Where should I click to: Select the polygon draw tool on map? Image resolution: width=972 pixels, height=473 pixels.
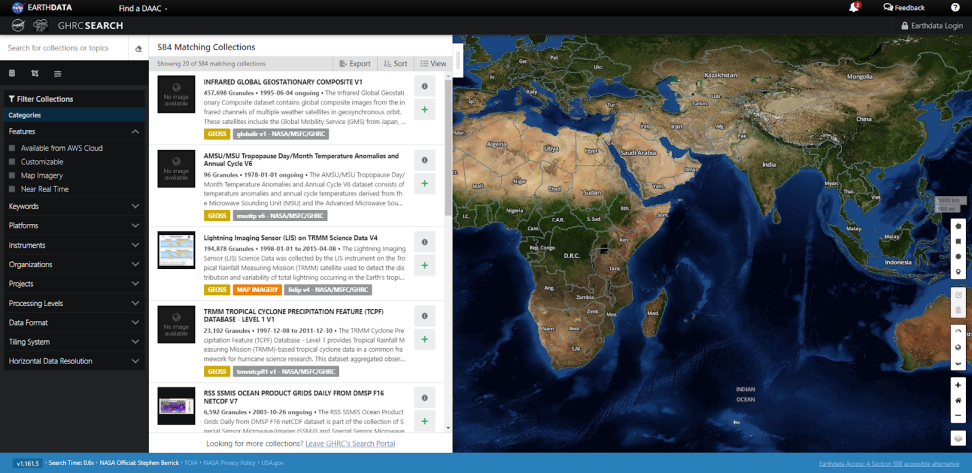(959, 226)
